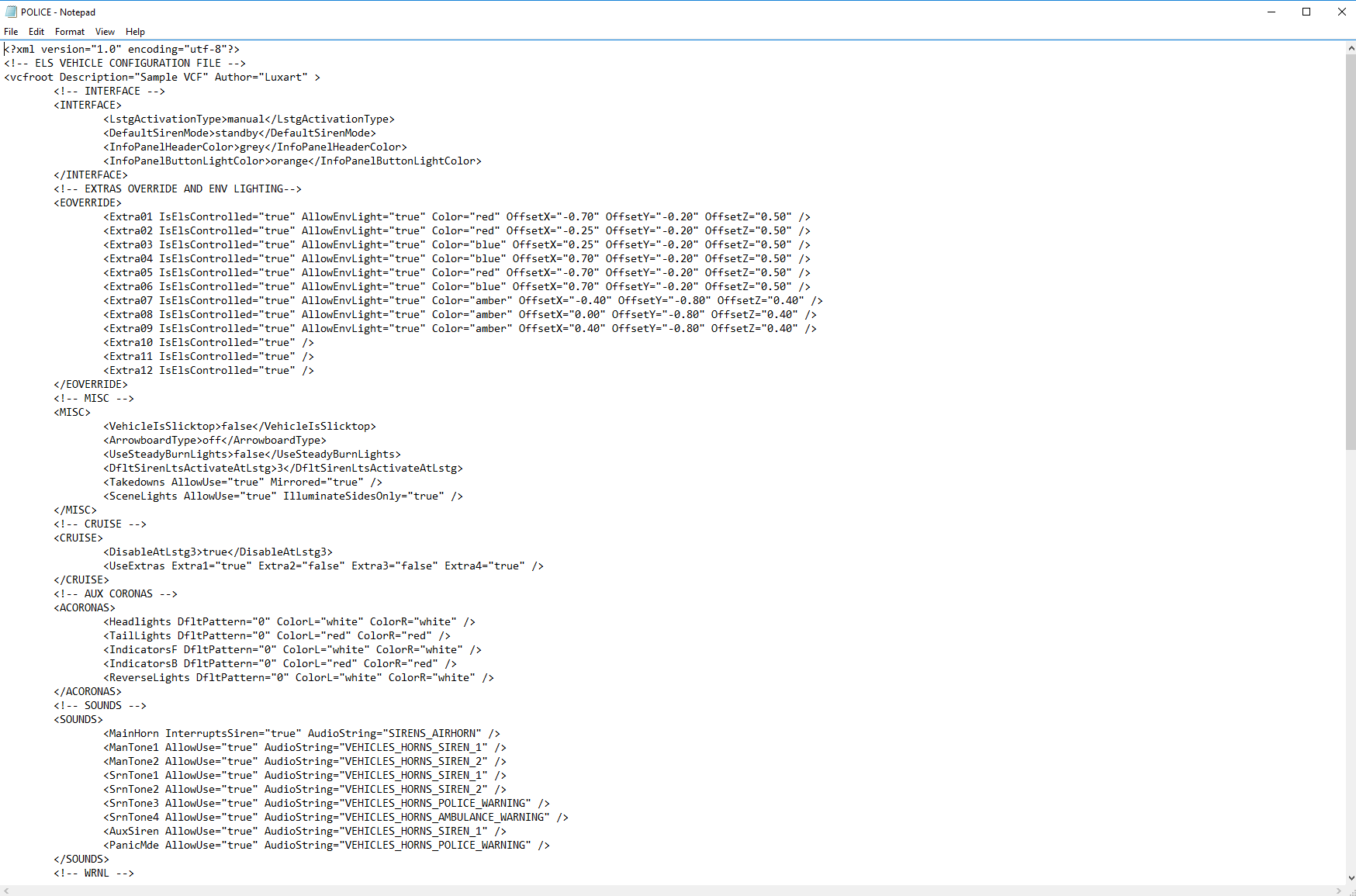Click the Extra12 IsElsControlled line
1356x896 pixels.
point(209,370)
